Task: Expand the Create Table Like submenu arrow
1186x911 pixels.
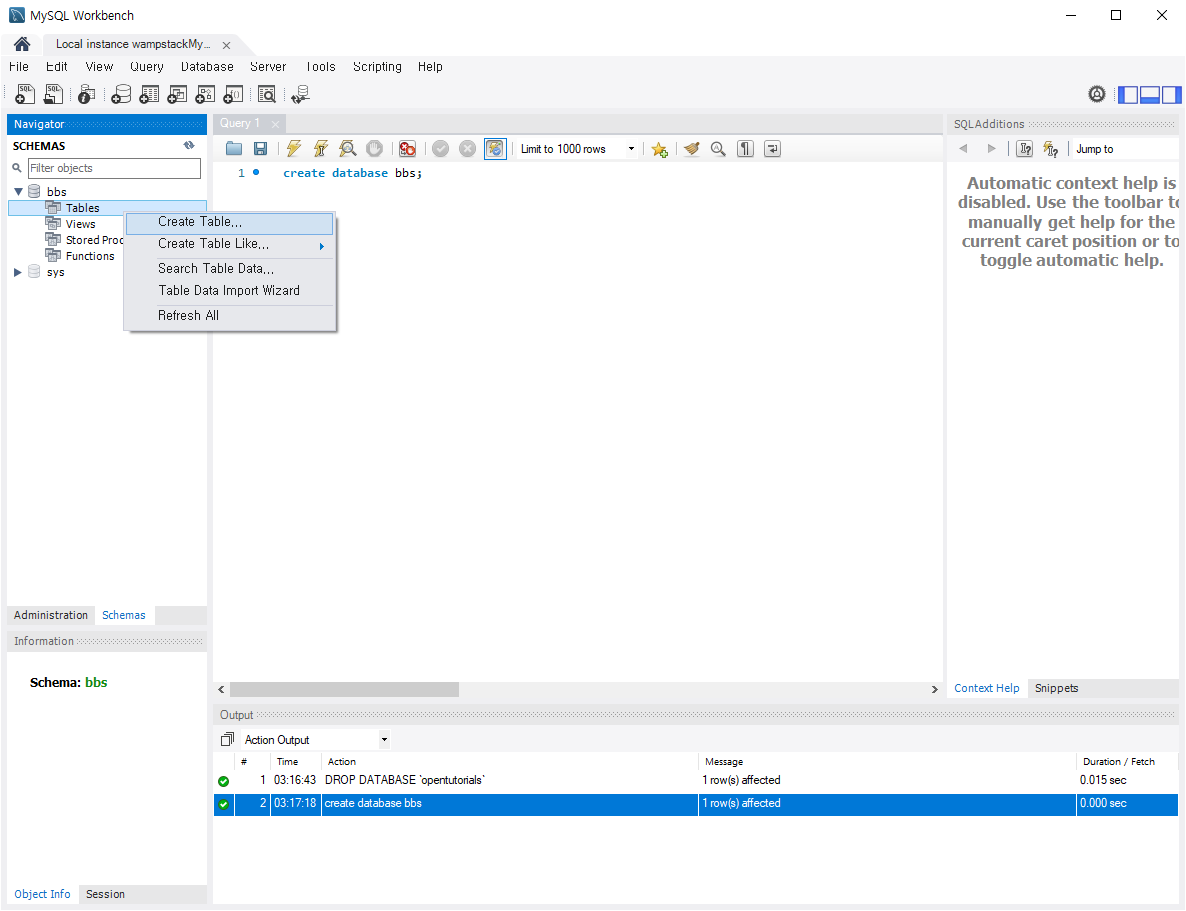Action: [x=322, y=246]
